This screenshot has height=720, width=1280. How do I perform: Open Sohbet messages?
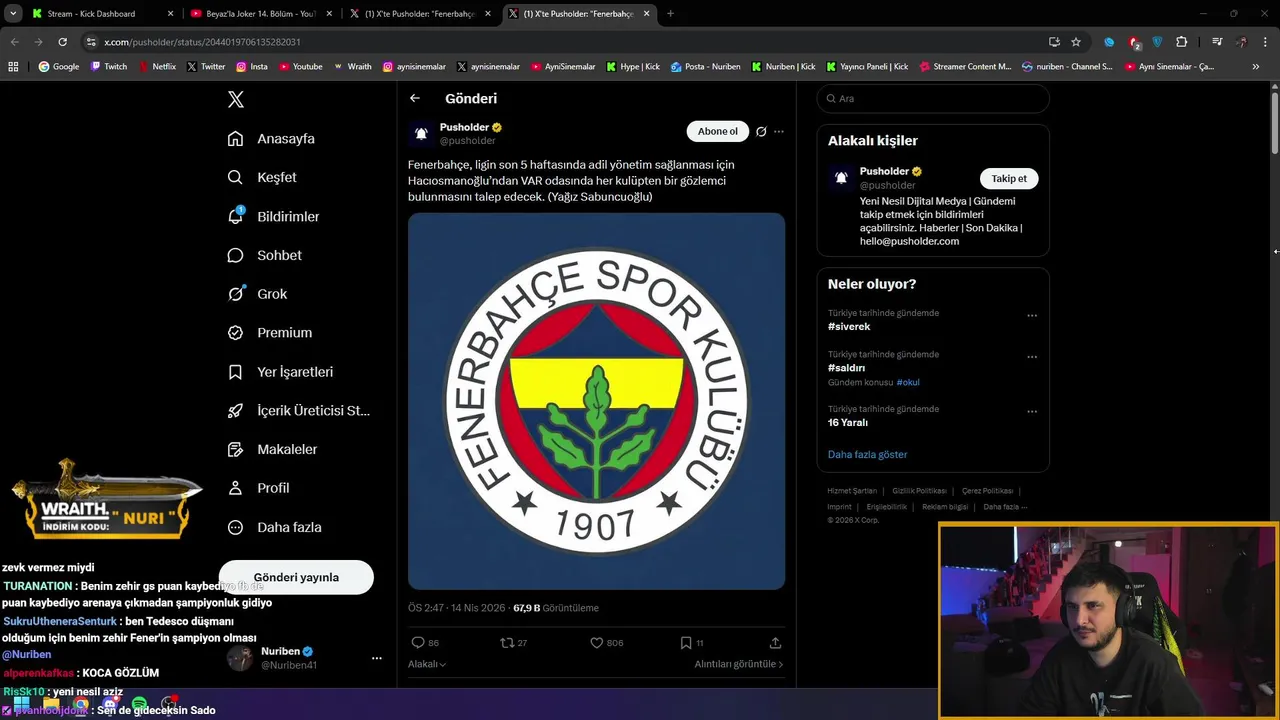point(264,255)
